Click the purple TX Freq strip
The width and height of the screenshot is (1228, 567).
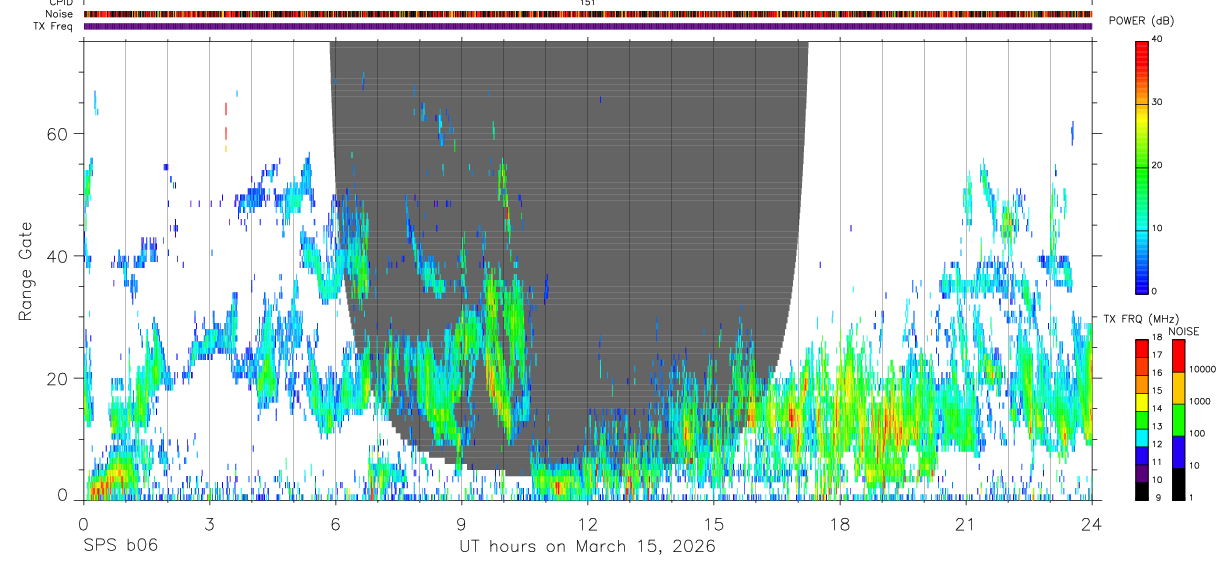[x=588, y=26]
